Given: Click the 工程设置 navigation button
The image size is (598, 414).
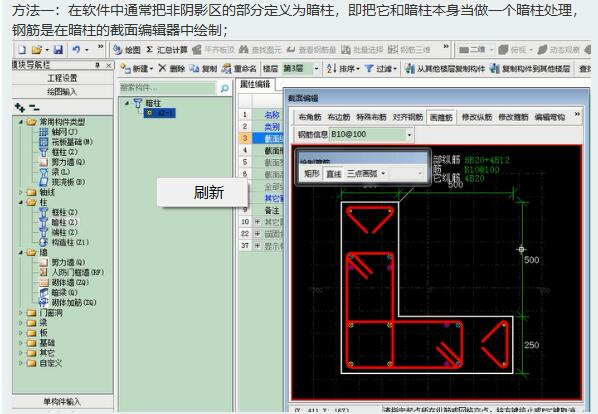Looking at the screenshot, I should click(x=63, y=78).
